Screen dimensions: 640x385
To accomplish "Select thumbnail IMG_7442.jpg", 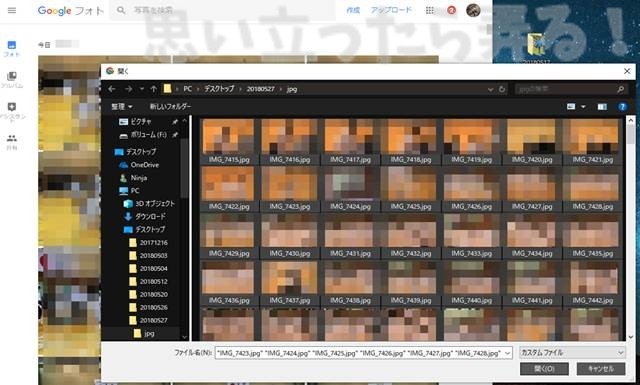I will click(592, 283).
